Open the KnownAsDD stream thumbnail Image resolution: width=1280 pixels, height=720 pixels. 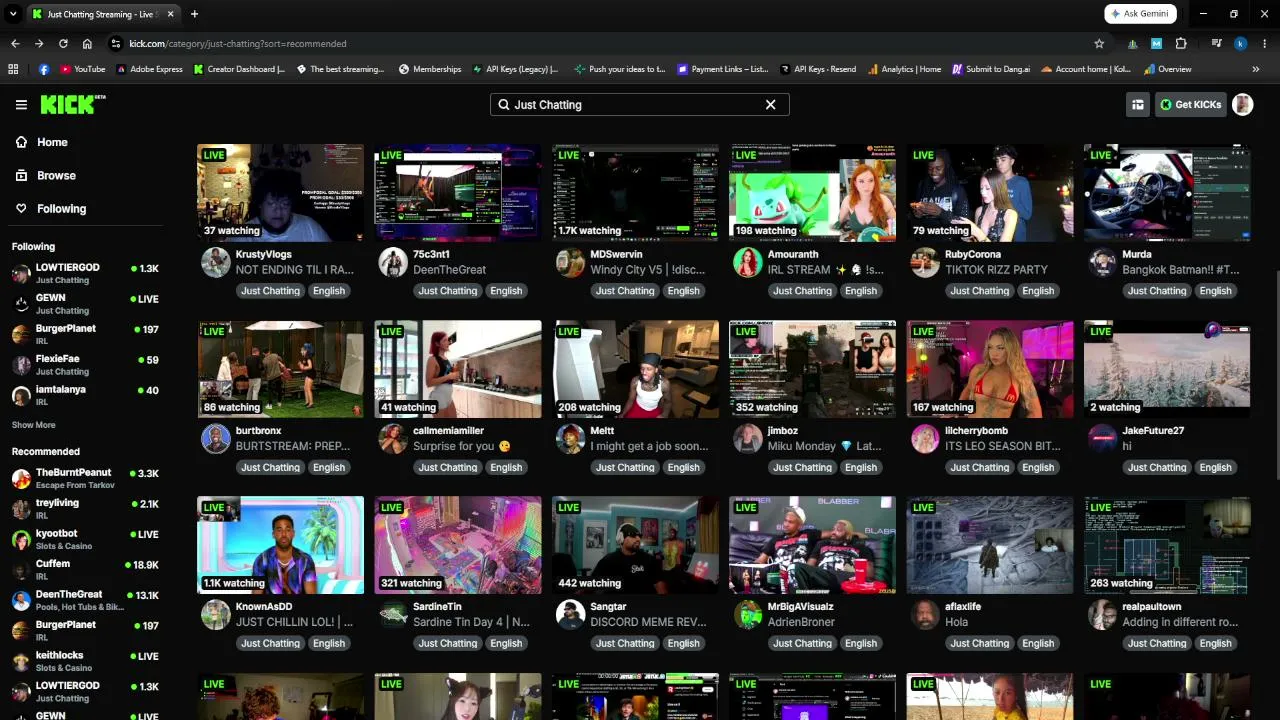[x=280, y=545]
